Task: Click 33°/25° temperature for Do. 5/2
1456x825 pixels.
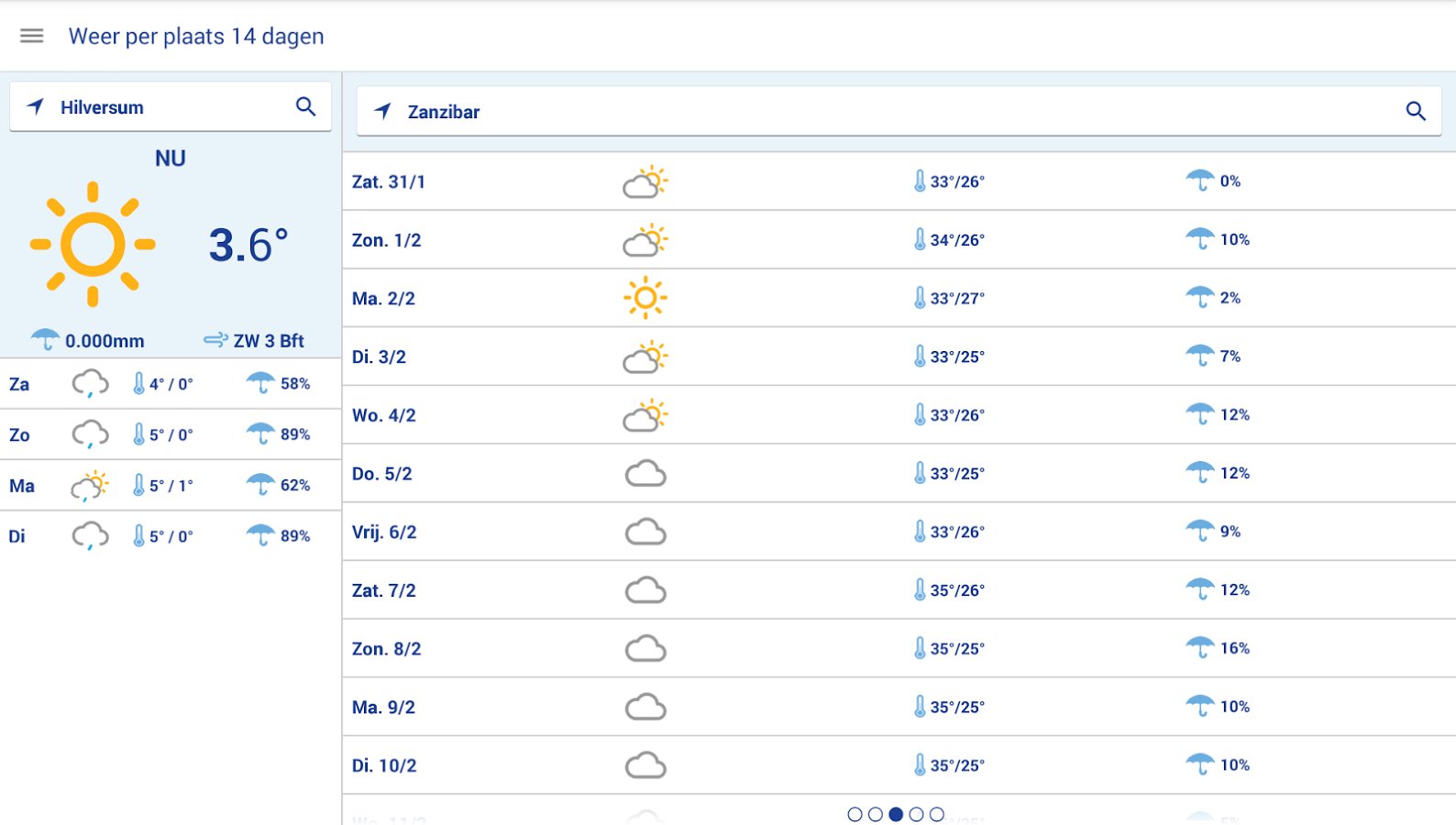Action: [x=957, y=473]
